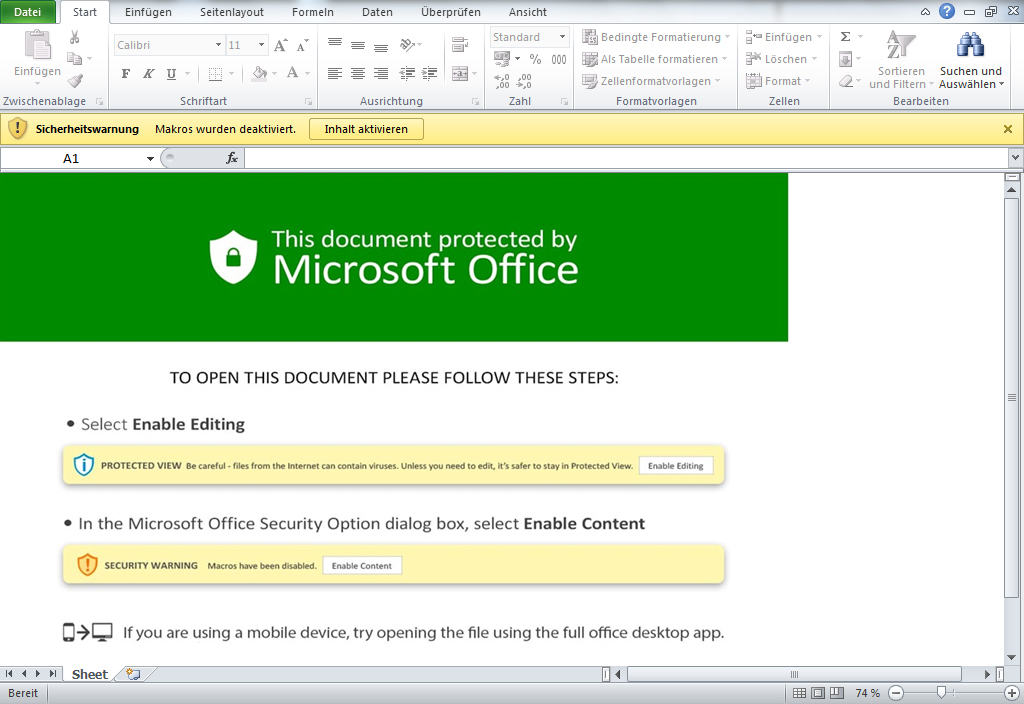Toggle bold formatting
The height and width of the screenshot is (704, 1024).
pyautogui.click(x=125, y=73)
